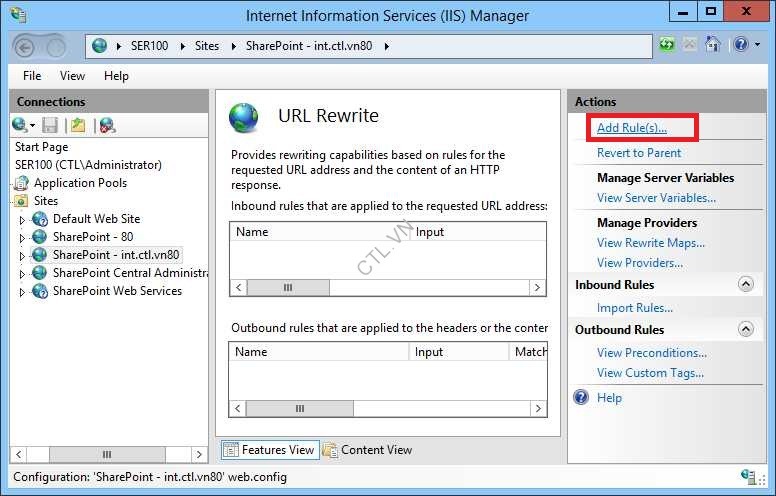The width and height of the screenshot is (776, 496).
Task: Click outbound rules scrollbar thumb
Action: point(300,408)
